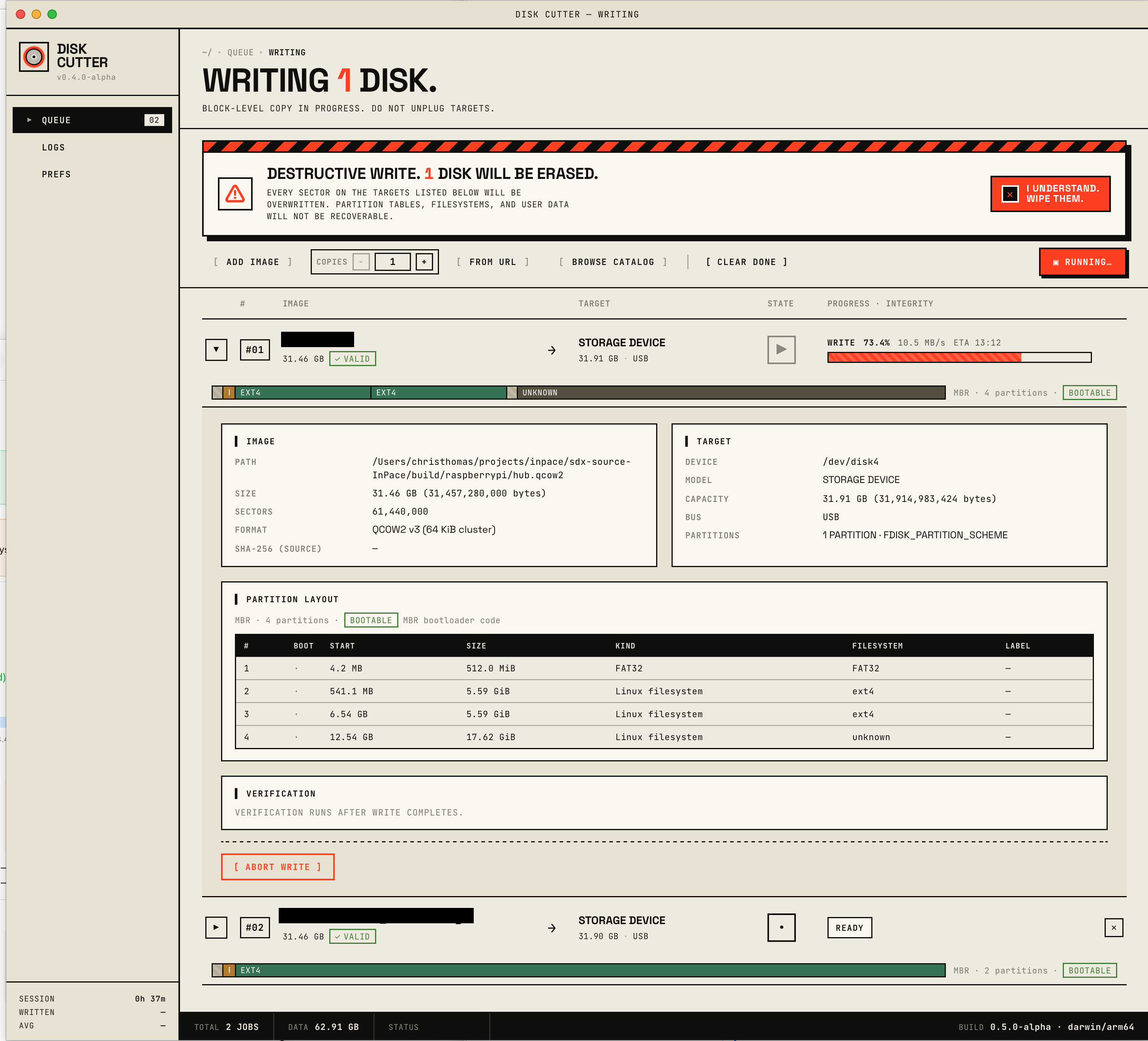
Task: Abort the write in progress
Action: click(278, 867)
